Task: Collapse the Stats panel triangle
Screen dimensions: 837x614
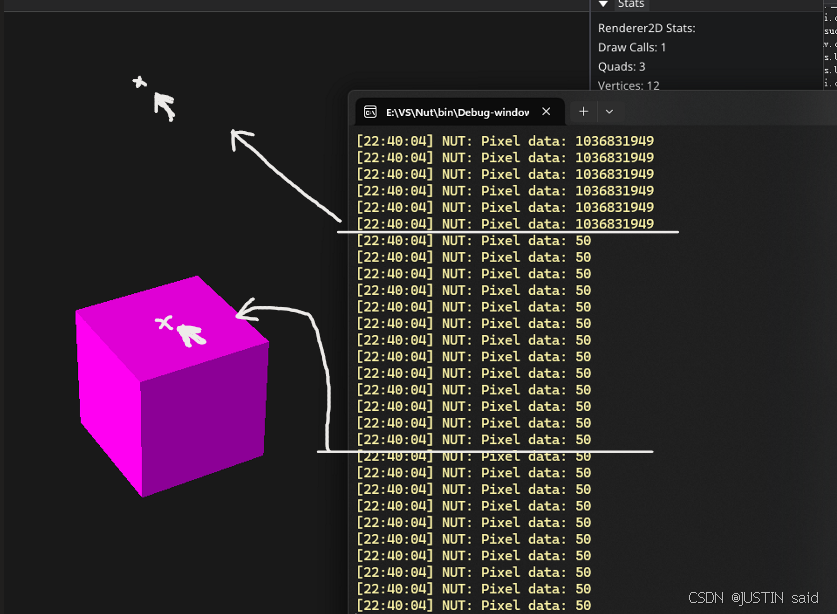Action: point(603,5)
